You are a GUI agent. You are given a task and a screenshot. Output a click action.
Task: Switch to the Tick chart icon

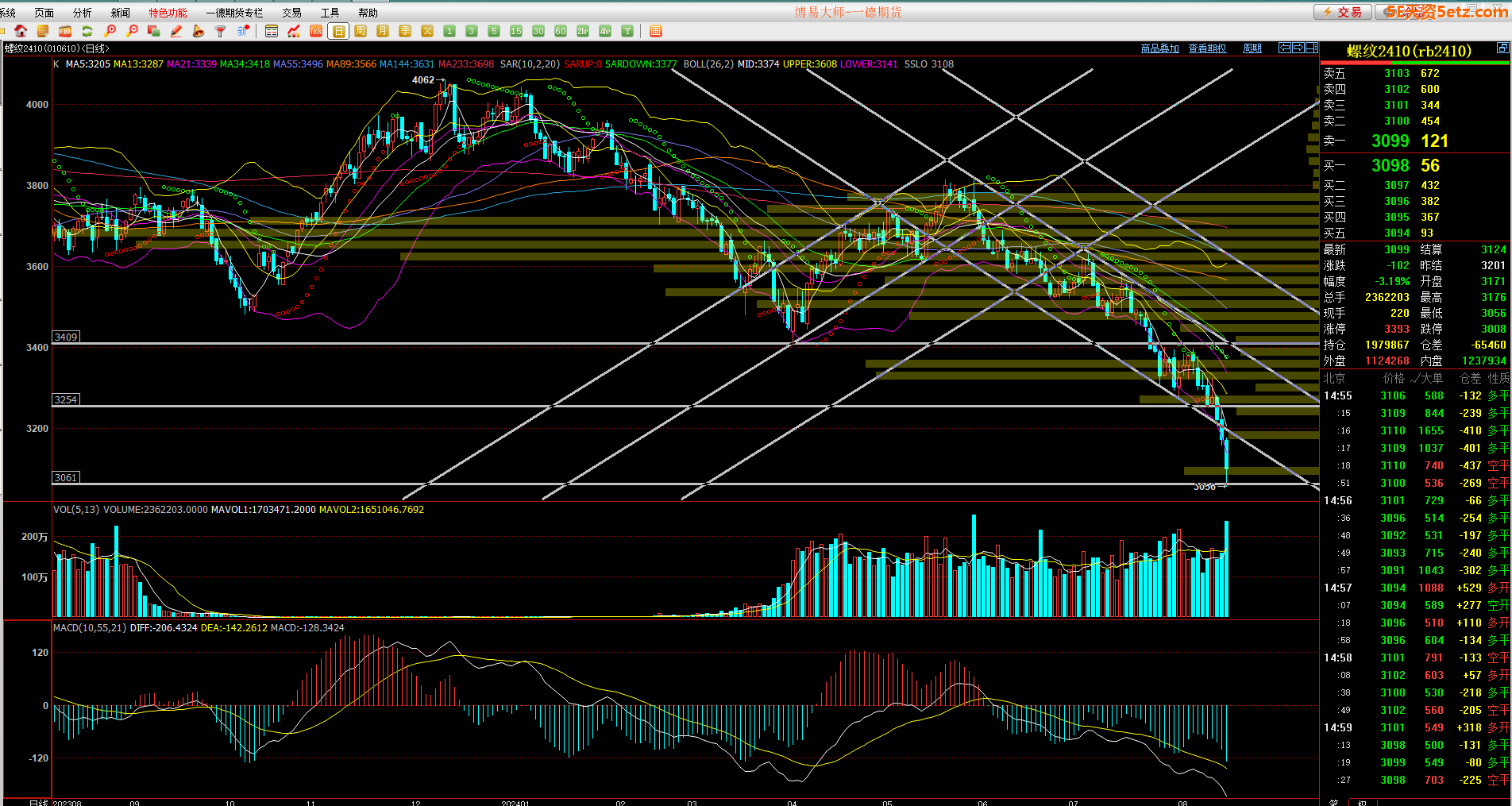[x=316, y=31]
